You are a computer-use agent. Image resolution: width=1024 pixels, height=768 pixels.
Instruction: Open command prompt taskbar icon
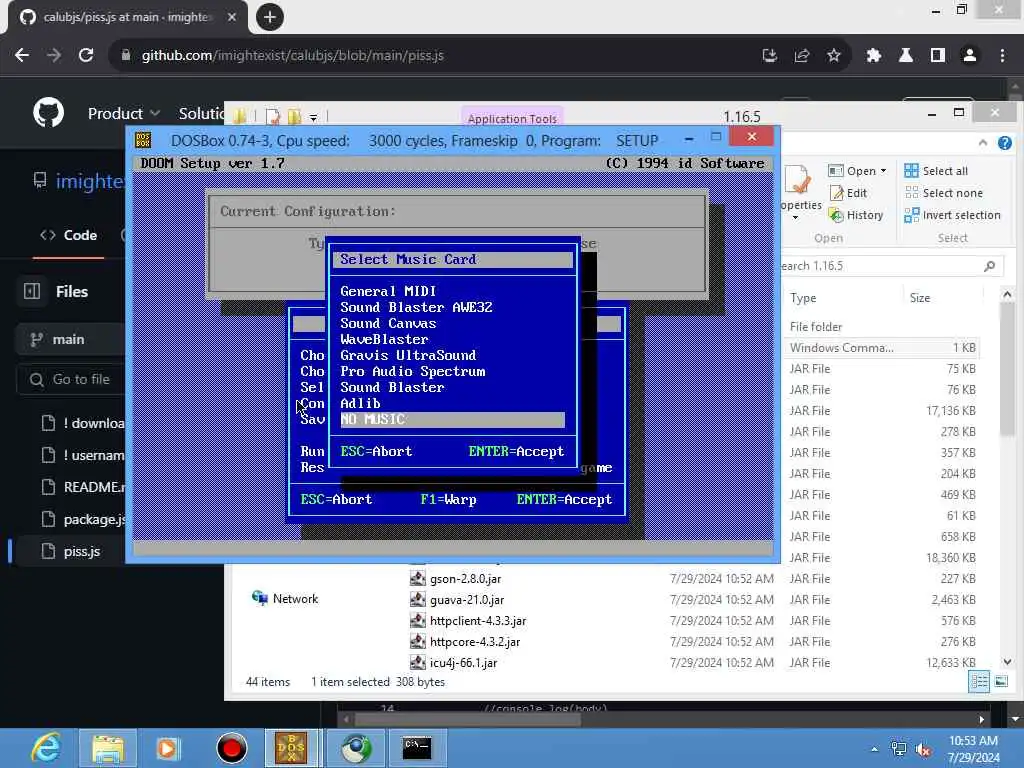click(x=417, y=748)
